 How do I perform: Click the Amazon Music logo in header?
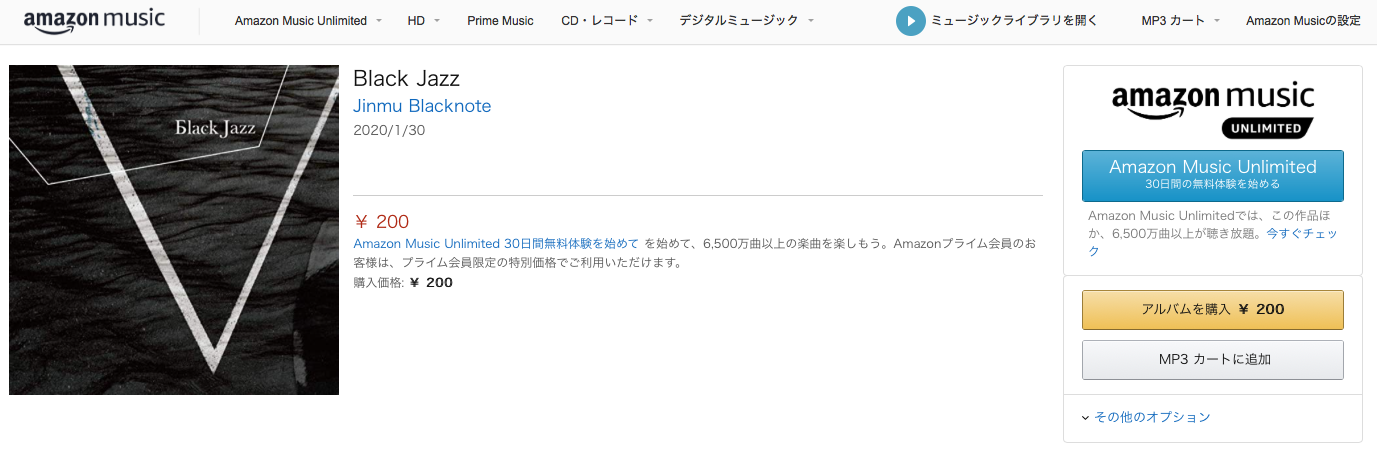tap(94, 21)
